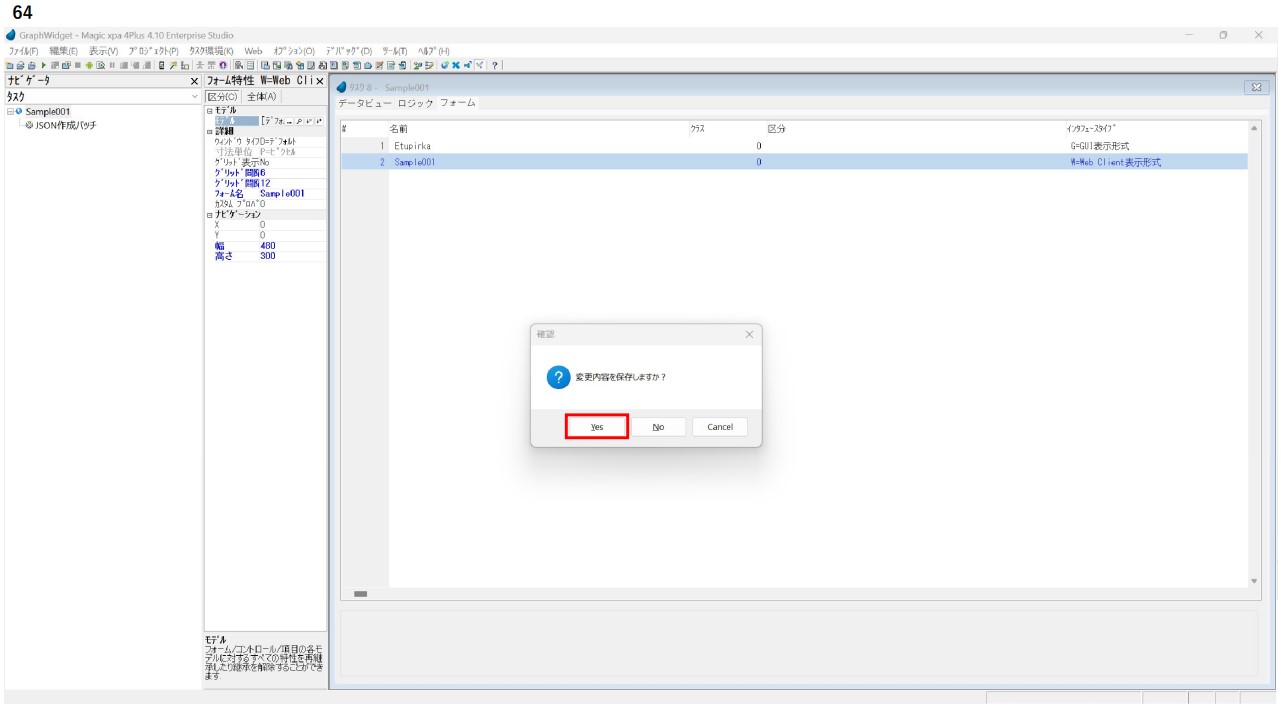Screen dimensions: 1281x706
Task: Click the help question mark toolbar icon
Action: pyautogui.click(x=495, y=65)
